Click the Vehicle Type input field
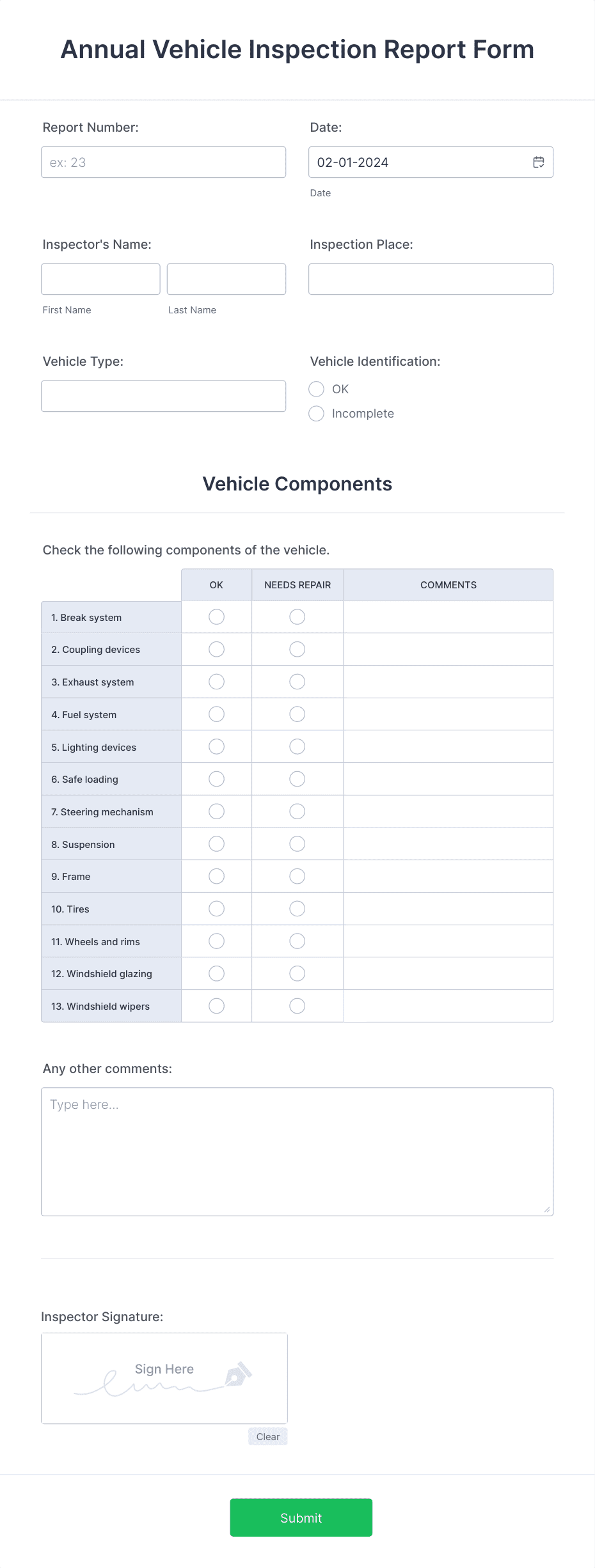595x1568 pixels. pos(163,396)
